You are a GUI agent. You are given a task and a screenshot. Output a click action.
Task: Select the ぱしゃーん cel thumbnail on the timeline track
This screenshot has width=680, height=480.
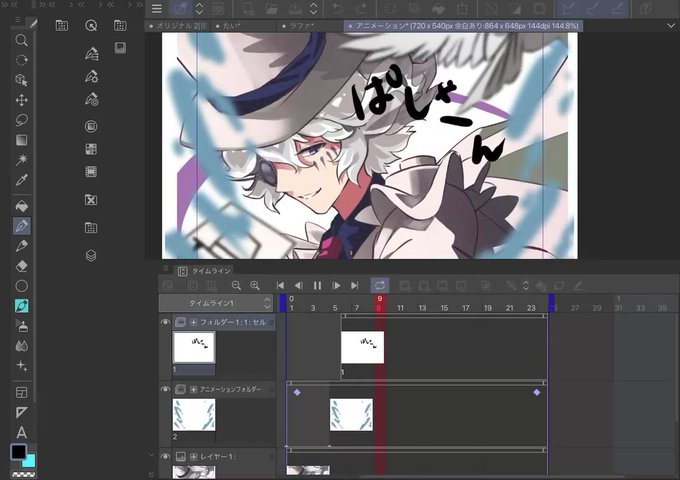pyautogui.click(x=363, y=347)
